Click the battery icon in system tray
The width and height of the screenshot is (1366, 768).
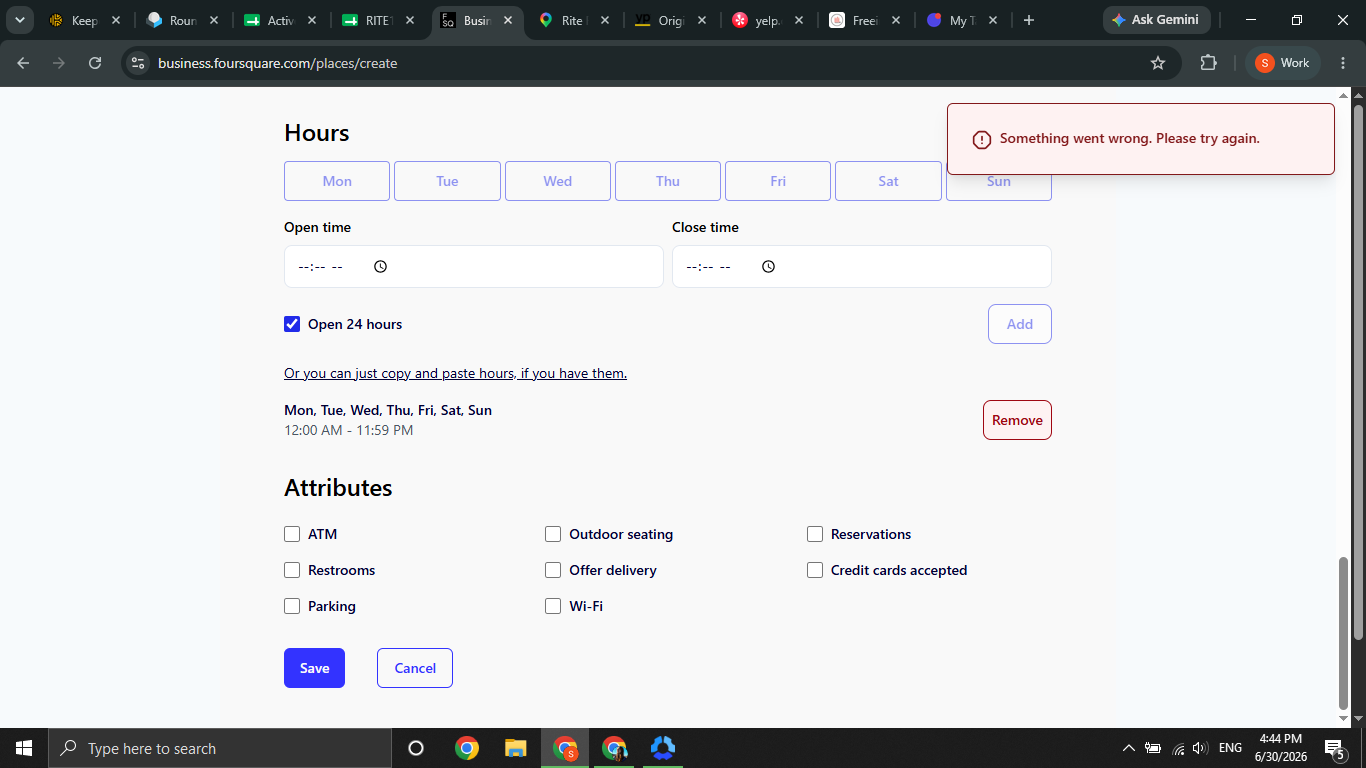point(1153,748)
